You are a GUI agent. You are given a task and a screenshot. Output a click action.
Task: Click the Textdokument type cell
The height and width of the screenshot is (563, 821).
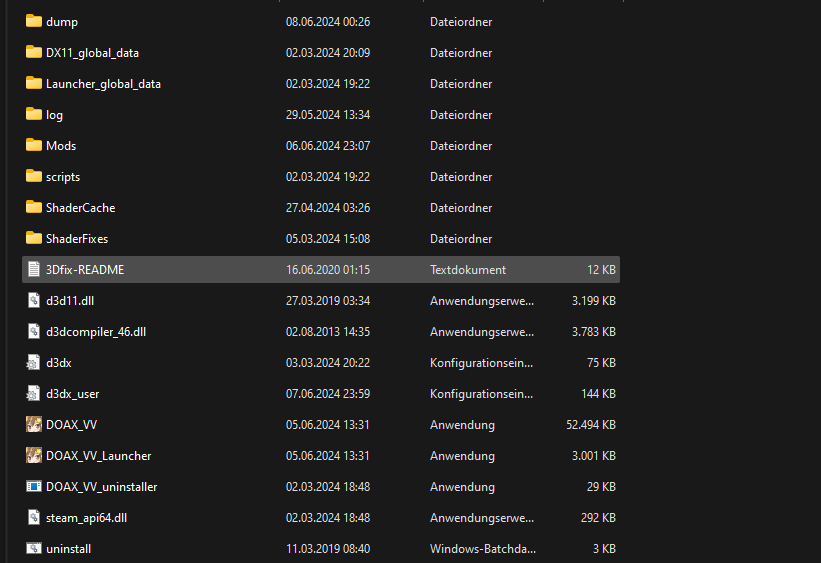click(x=468, y=270)
